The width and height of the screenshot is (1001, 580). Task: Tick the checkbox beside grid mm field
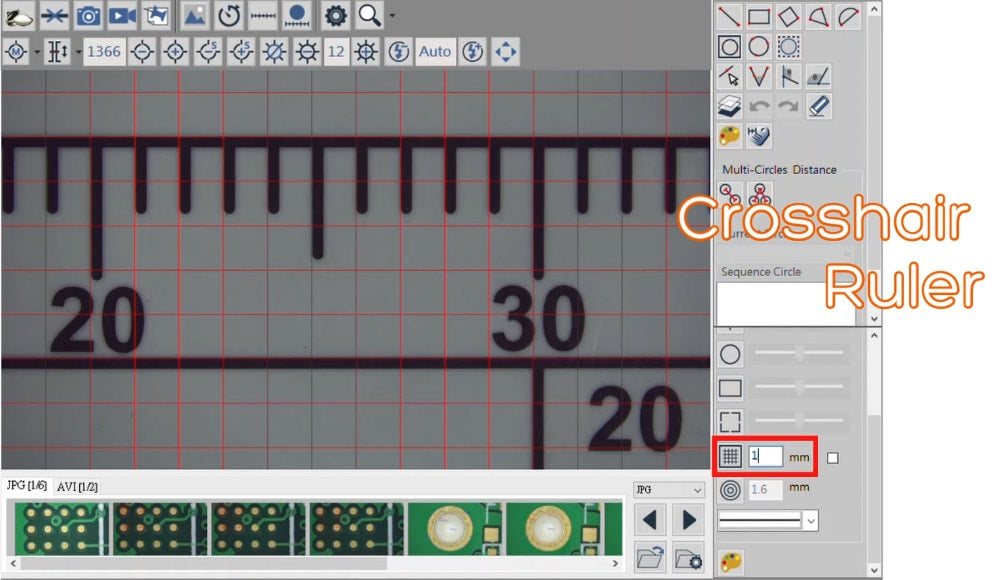tap(833, 458)
